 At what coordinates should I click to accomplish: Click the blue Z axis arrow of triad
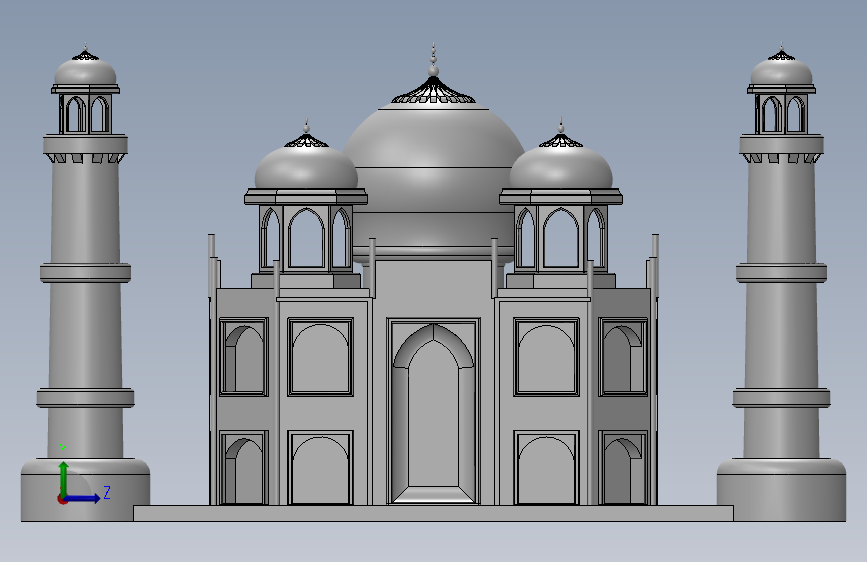tap(83, 498)
